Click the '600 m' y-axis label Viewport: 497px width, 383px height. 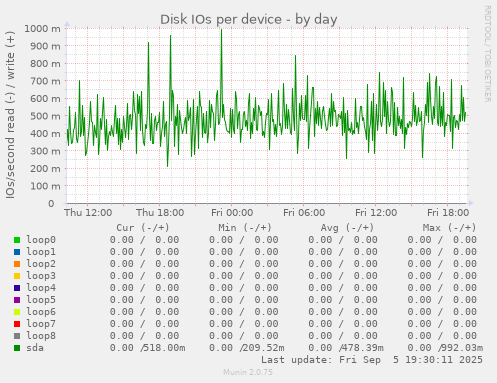pos(45,99)
